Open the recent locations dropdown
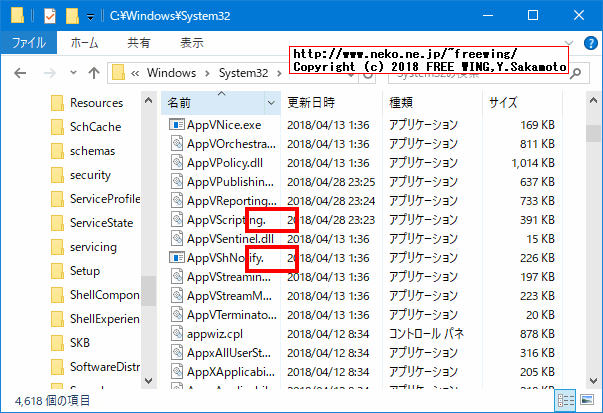Viewport: 603px width, 413px height. click(73, 72)
